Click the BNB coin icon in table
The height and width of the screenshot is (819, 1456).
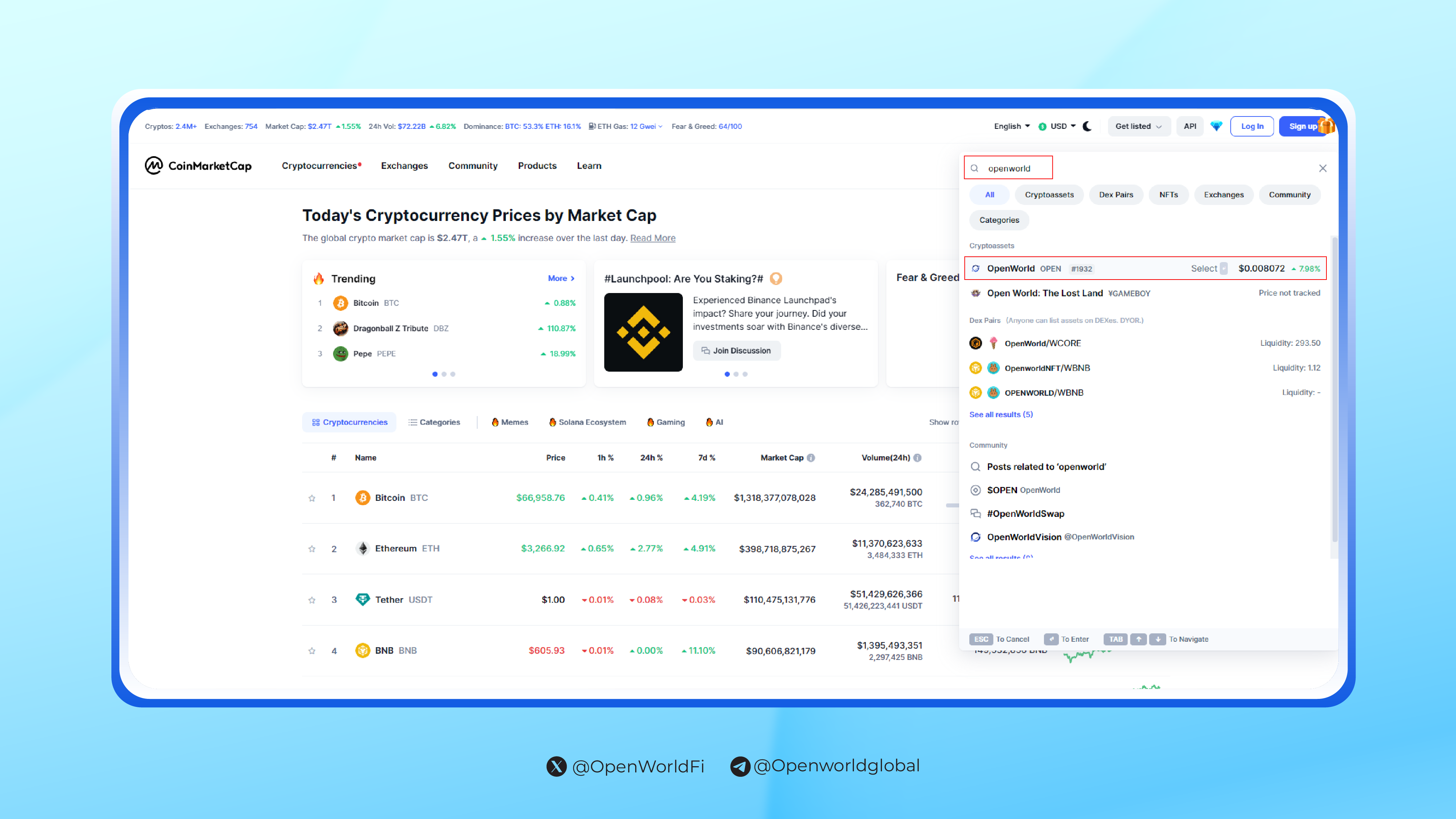point(362,650)
